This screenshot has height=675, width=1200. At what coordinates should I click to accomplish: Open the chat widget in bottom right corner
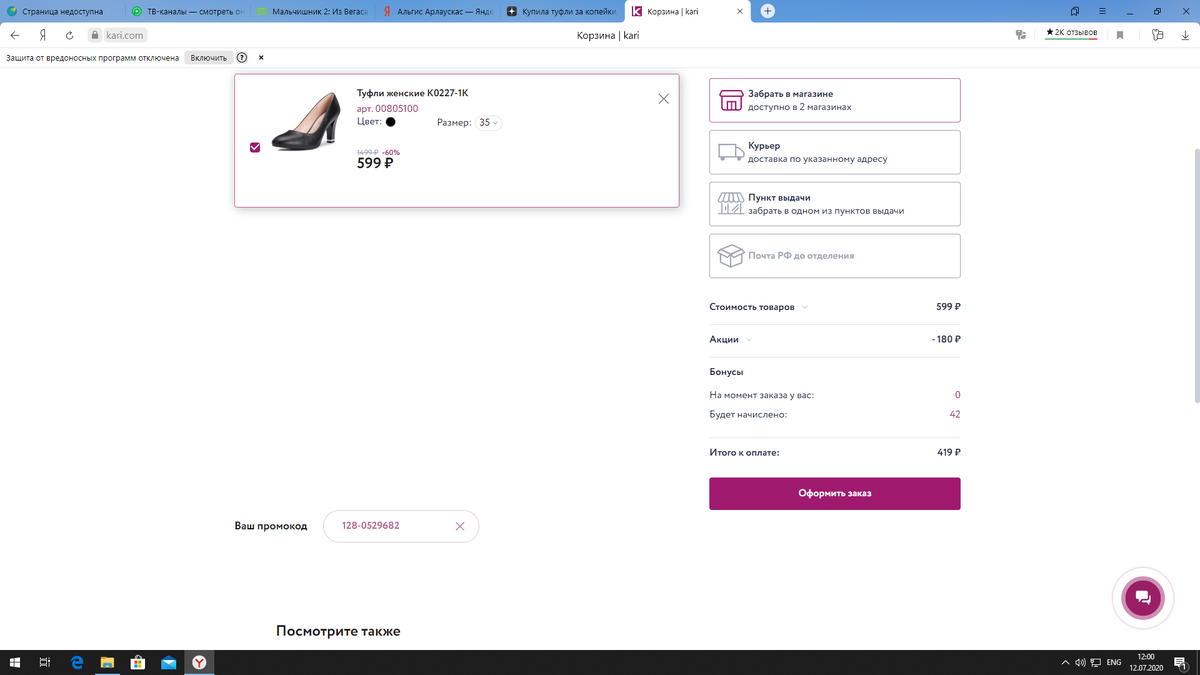pos(1142,597)
